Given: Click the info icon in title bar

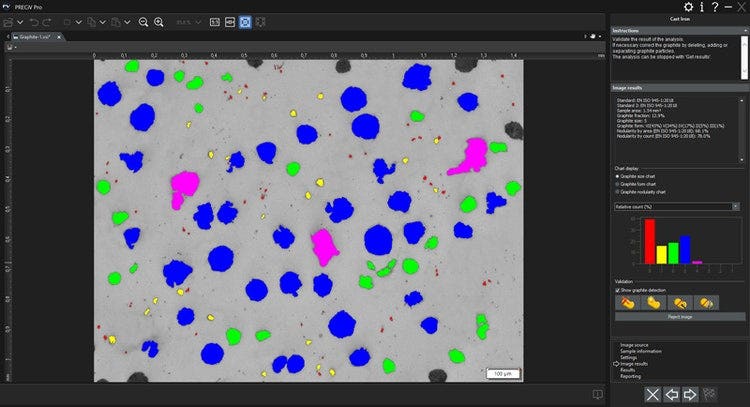Looking at the screenshot, I should point(701,8).
